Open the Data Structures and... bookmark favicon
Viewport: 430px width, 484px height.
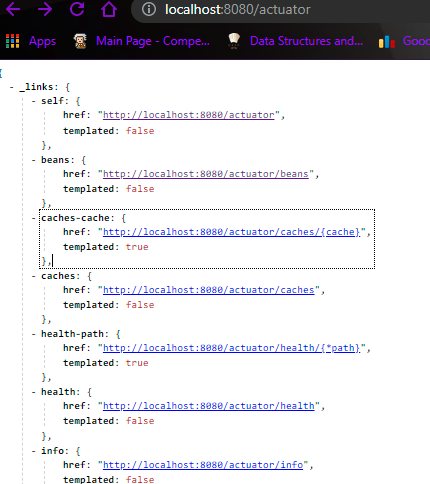(234, 41)
